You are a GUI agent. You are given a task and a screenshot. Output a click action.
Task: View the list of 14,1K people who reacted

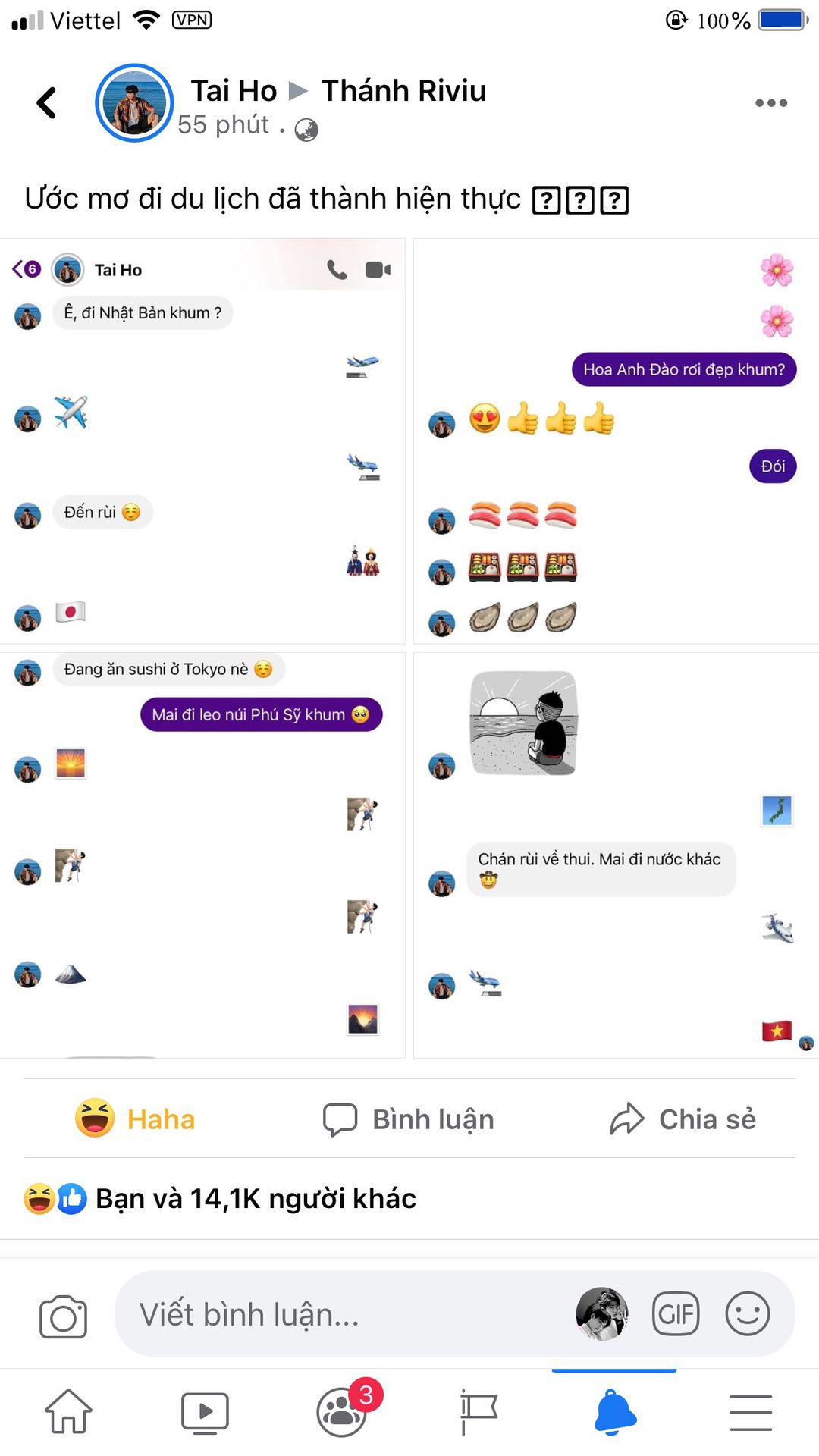point(220,1198)
